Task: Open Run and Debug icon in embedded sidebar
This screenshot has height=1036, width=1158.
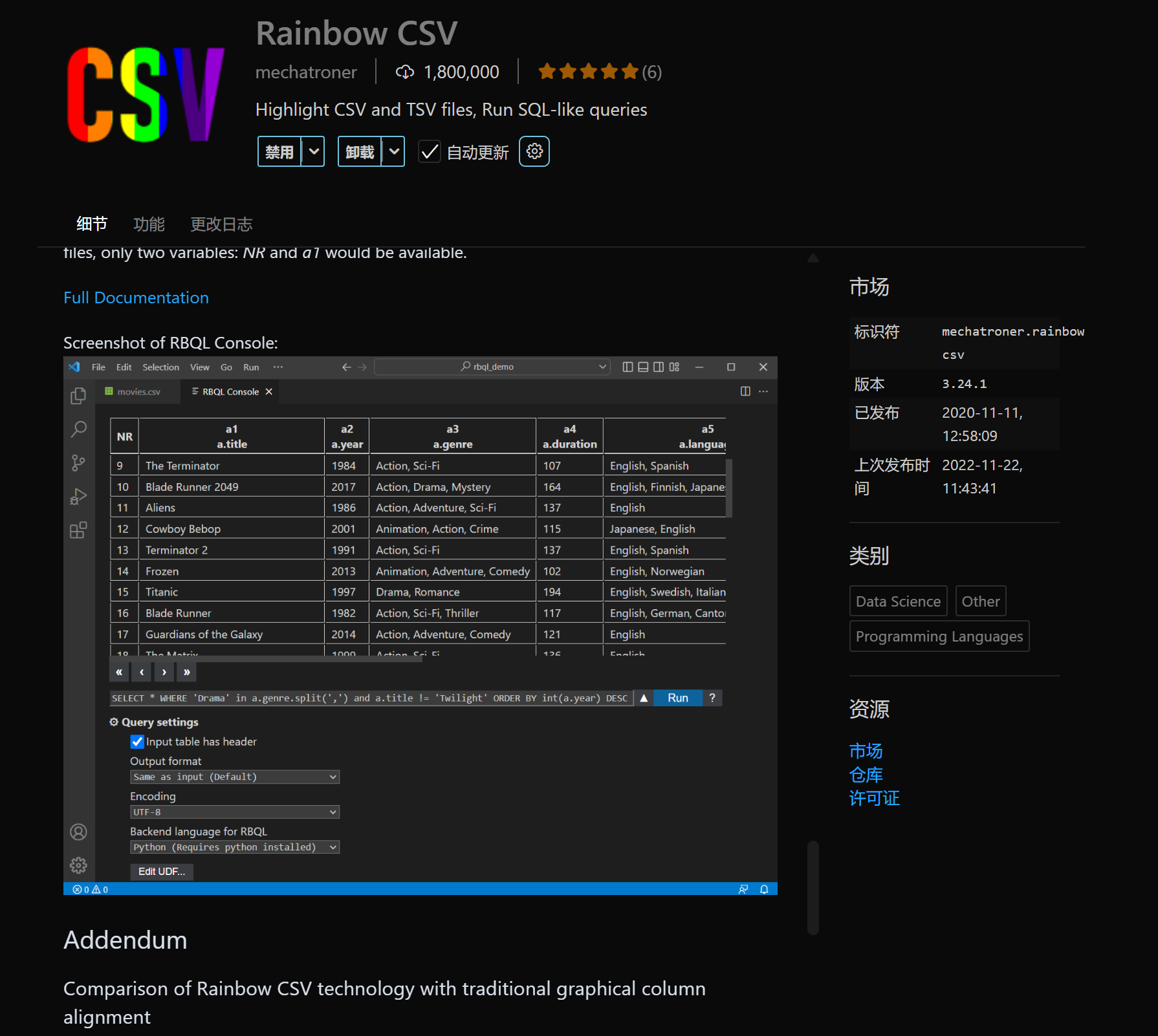Action: pyautogui.click(x=78, y=496)
